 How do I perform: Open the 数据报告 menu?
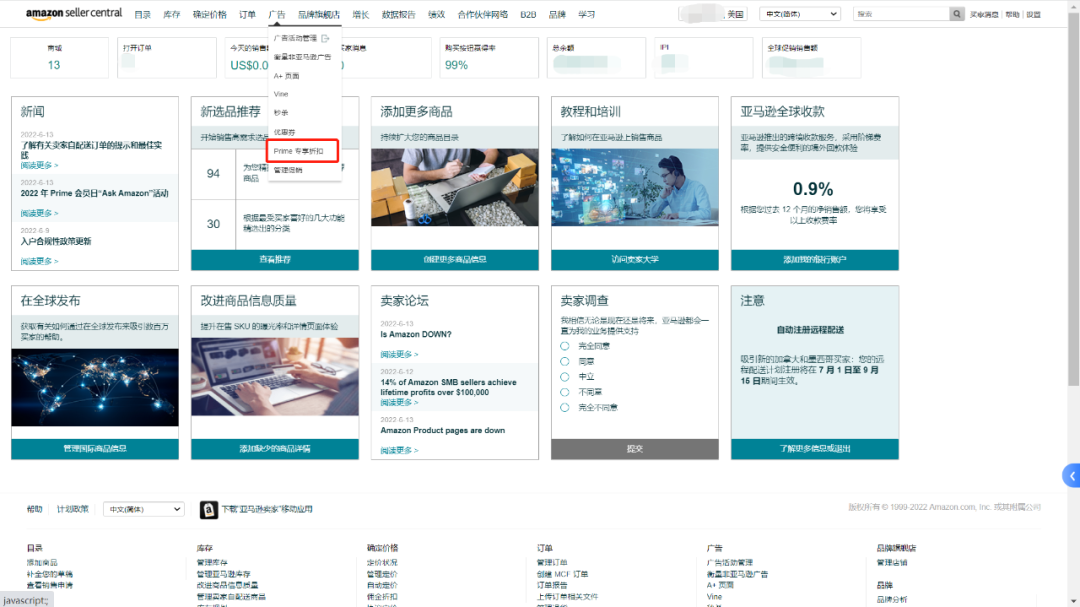coord(398,14)
